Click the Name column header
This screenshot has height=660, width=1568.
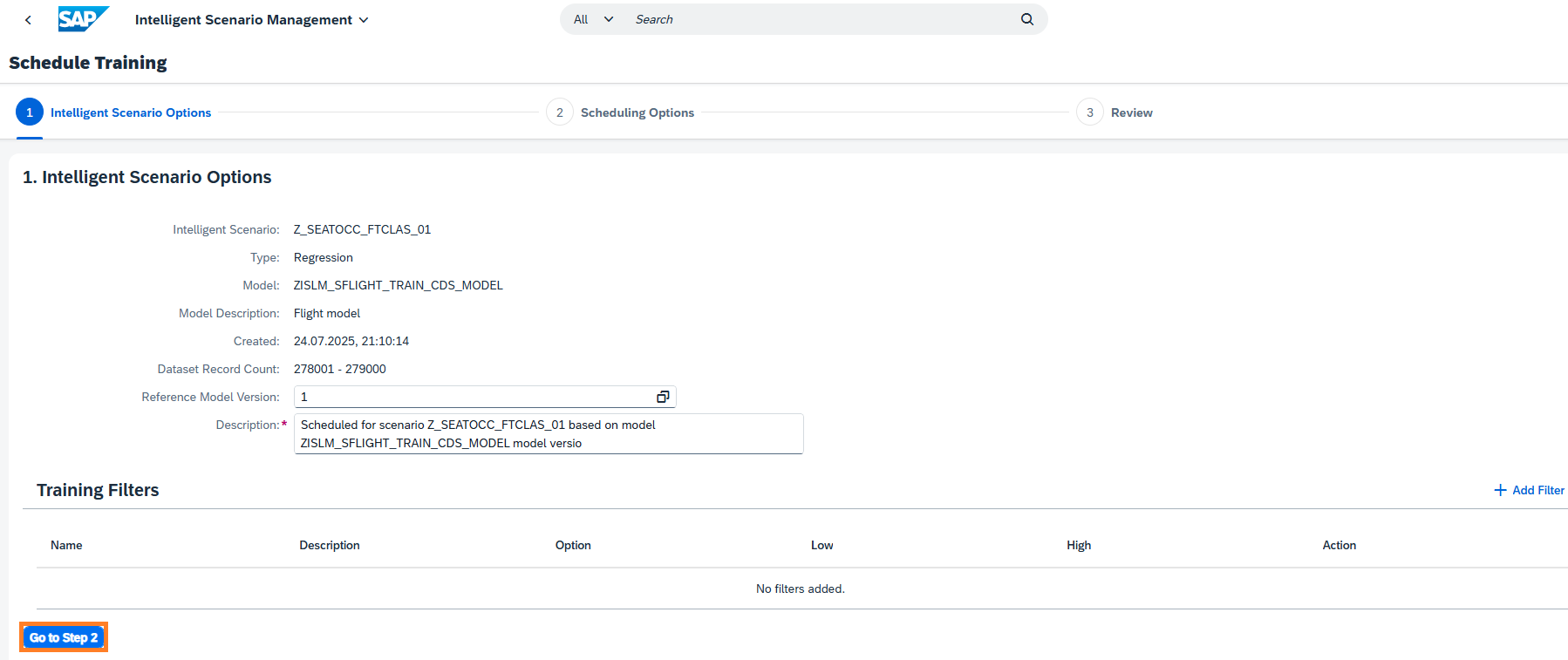tap(66, 545)
